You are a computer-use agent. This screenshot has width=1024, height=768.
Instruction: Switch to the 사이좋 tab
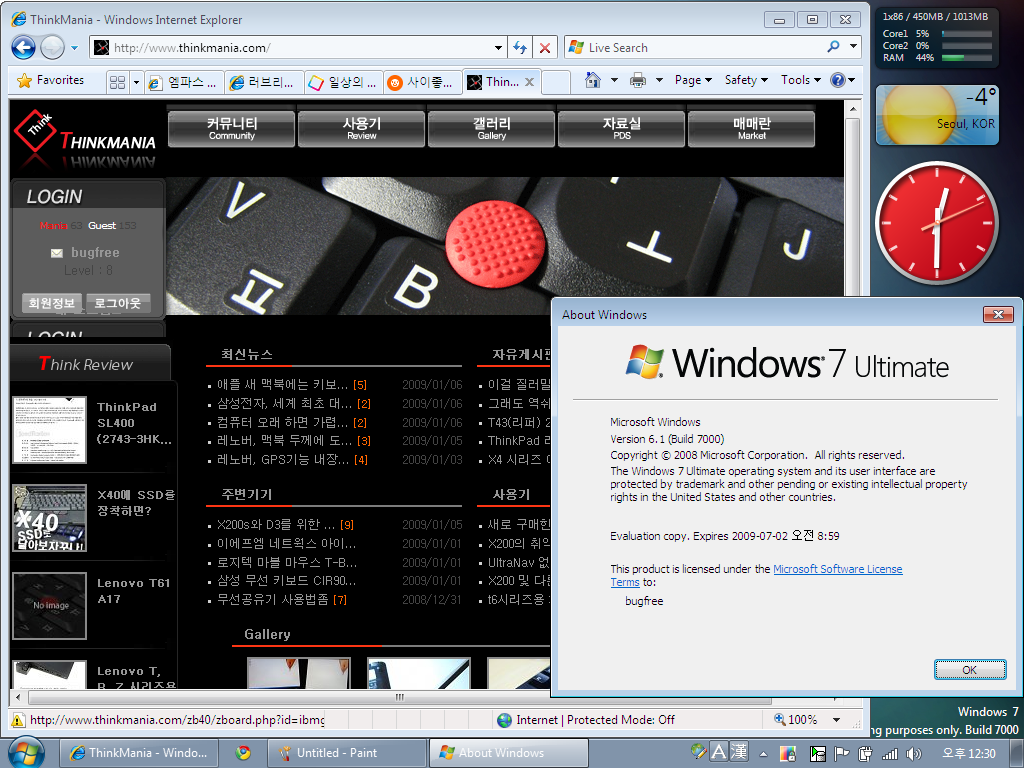[x=423, y=82]
